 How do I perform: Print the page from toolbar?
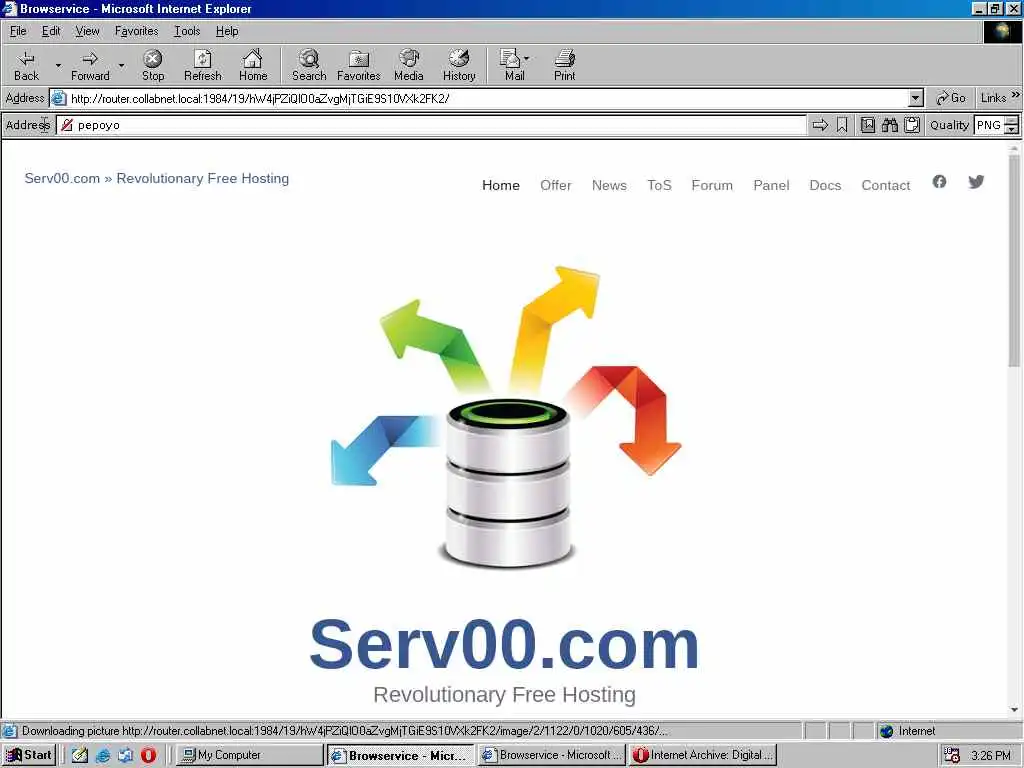[x=564, y=65]
